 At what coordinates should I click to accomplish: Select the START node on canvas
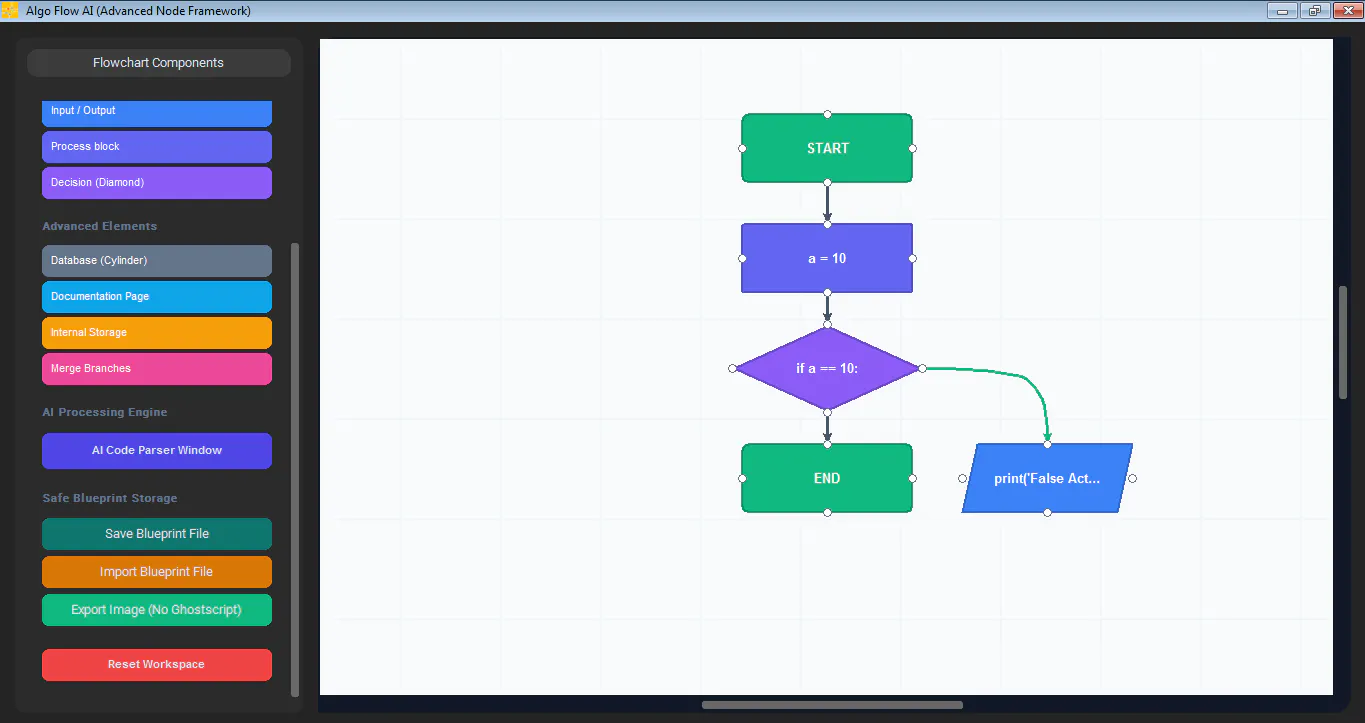point(827,148)
